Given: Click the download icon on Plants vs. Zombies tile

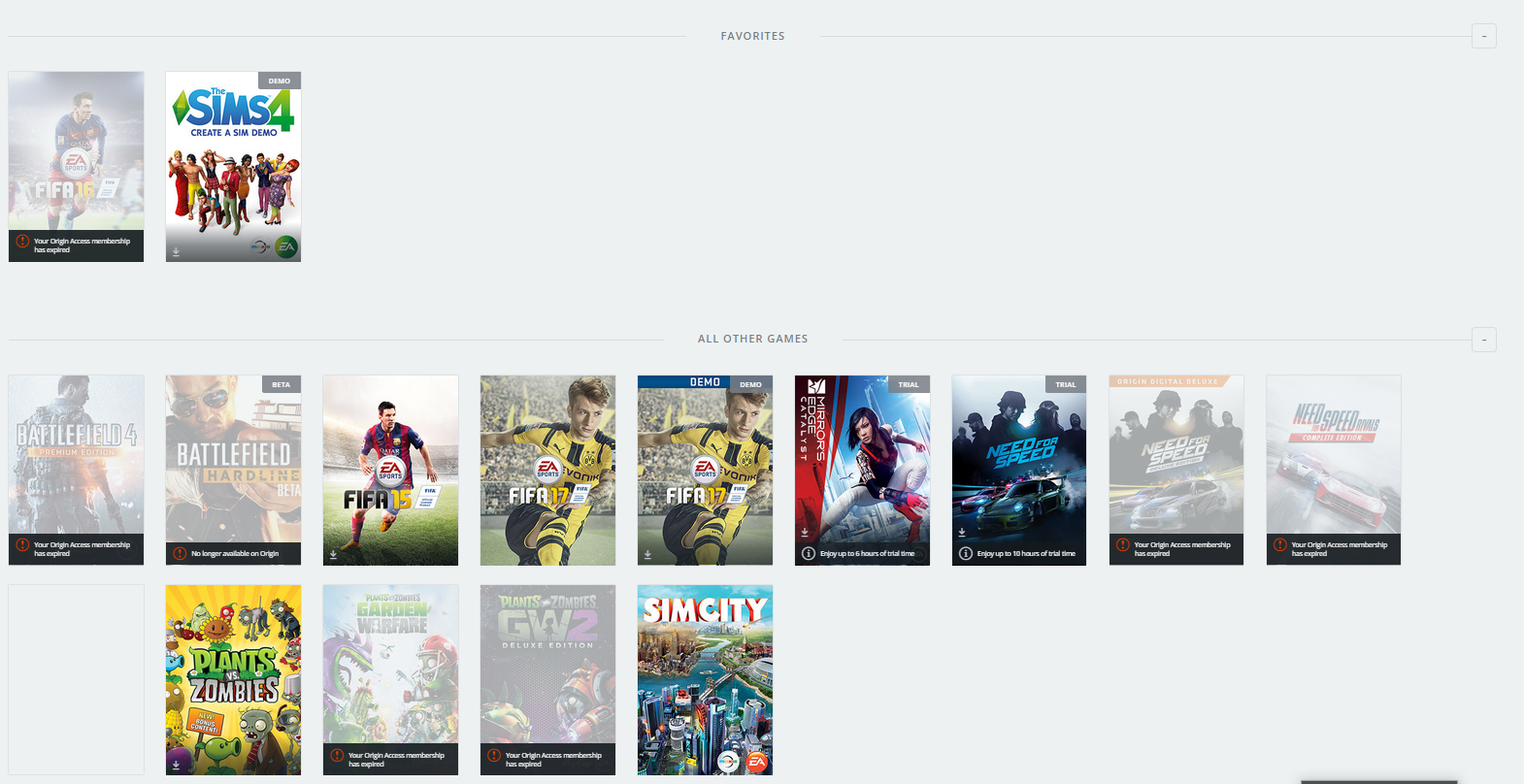Looking at the screenshot, I should click(x=176, y=766).
